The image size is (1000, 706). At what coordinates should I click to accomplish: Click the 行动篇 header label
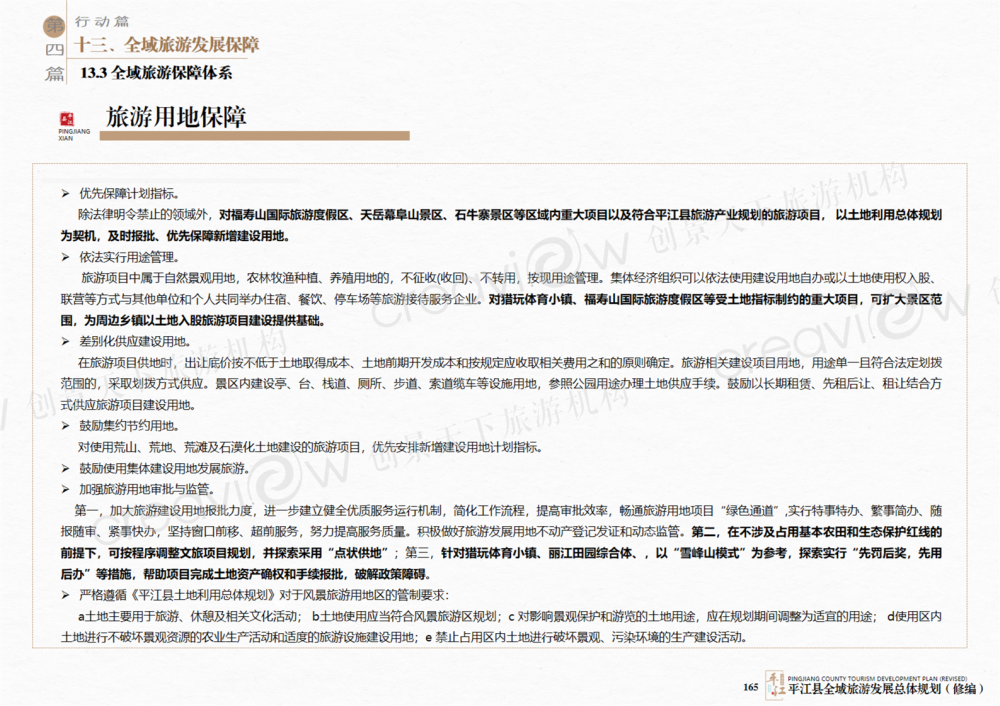pos(101,22)
